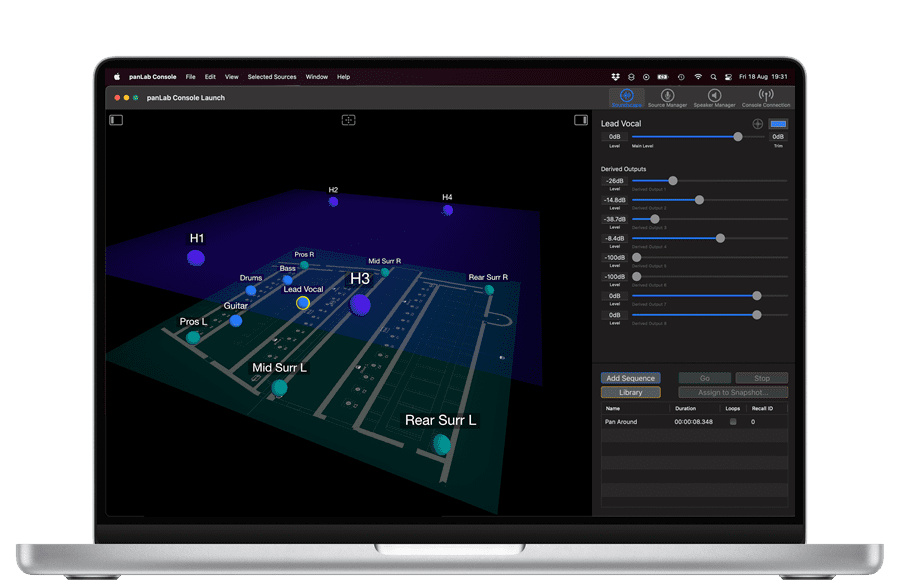
Task: Open the Help menu
Action: (343, 76)
